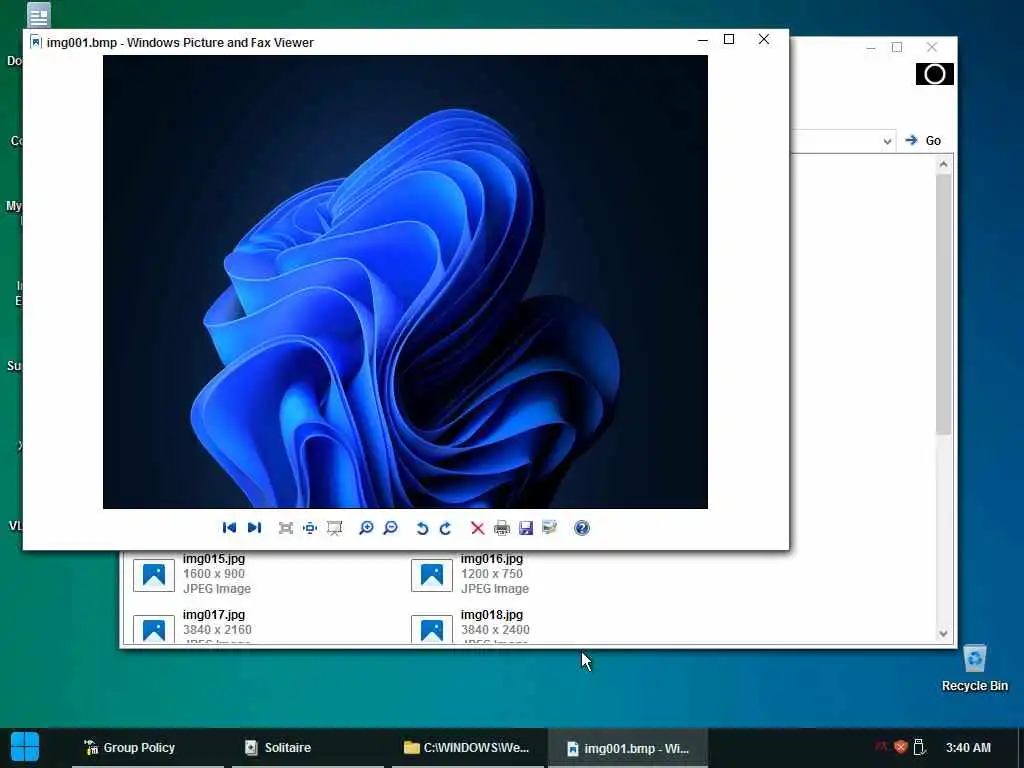1024x768 pixels.
Task: Zoom in on the image
Action: coord(366,528)
